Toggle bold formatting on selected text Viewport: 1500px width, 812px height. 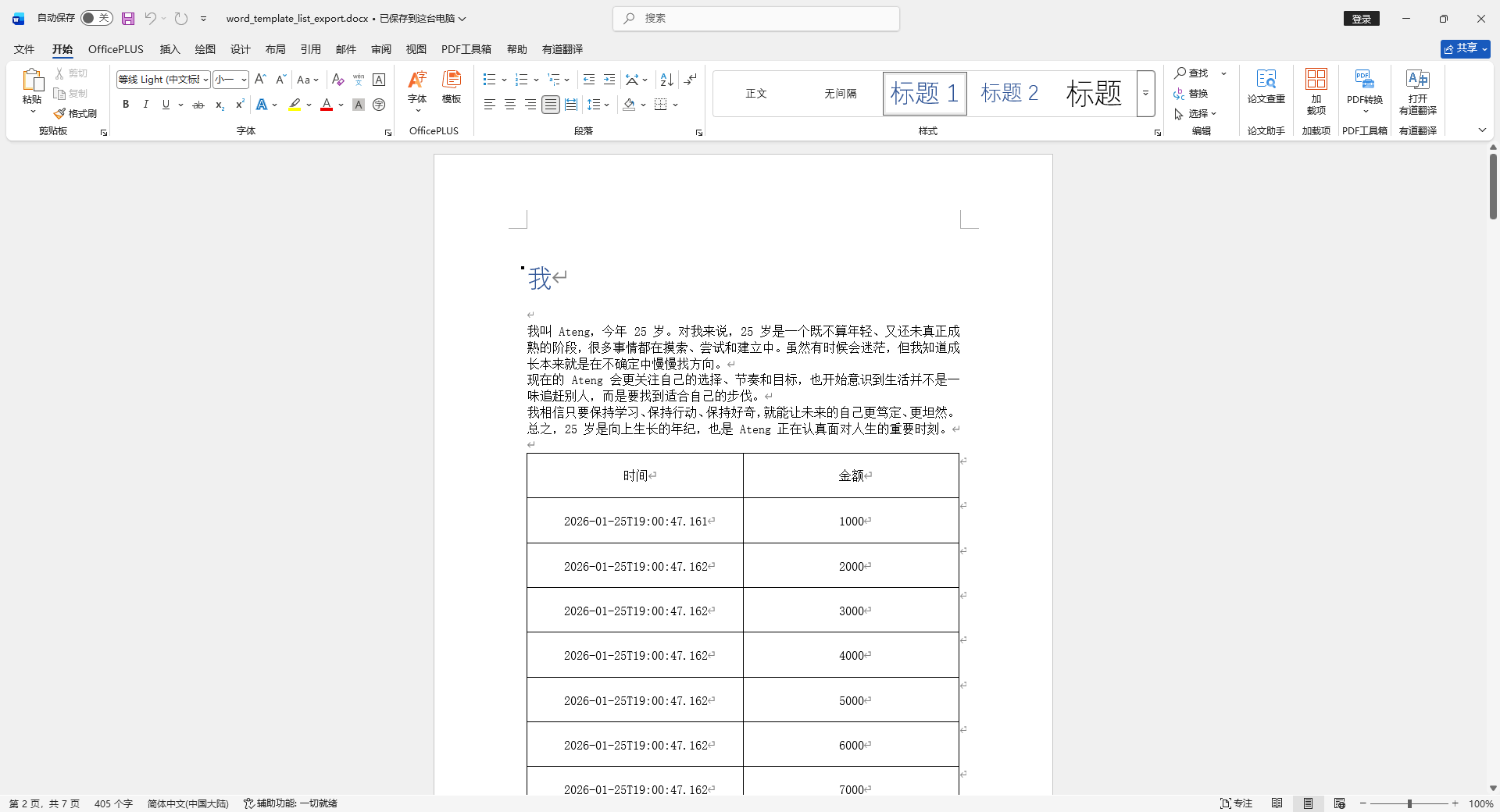click(x=125, y=104)
